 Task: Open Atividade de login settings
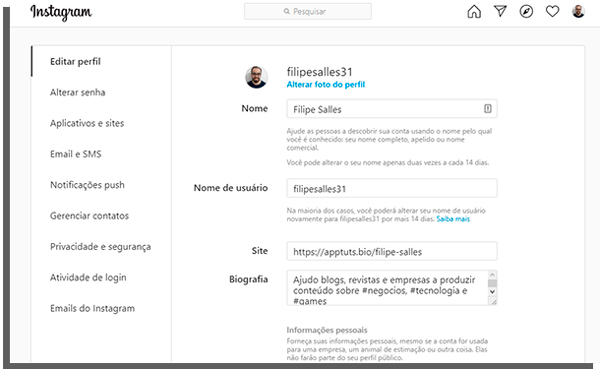pyautogui.click(x=88, y=278)
